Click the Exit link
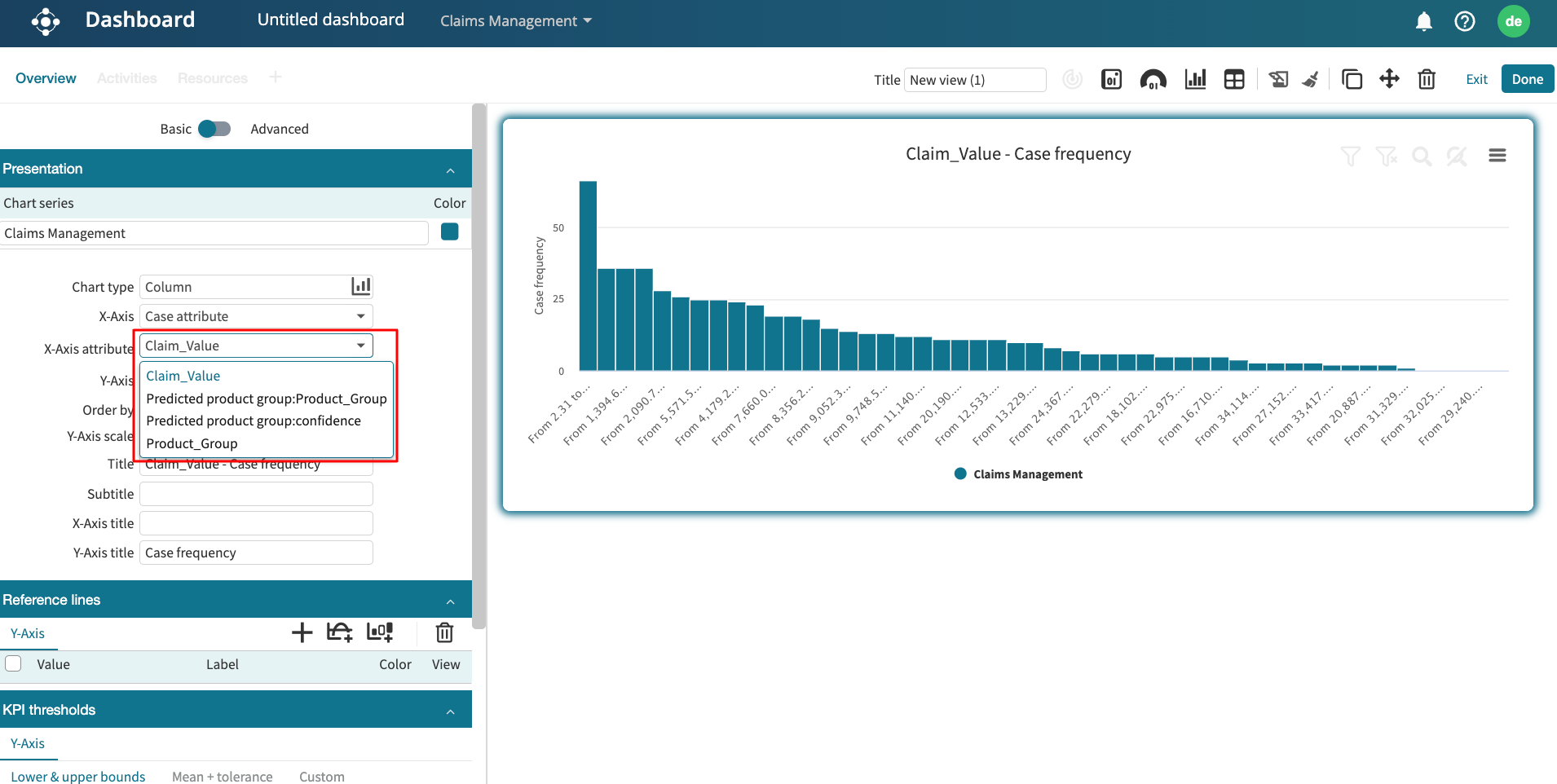The image size is (1557, 784). 1476,79
